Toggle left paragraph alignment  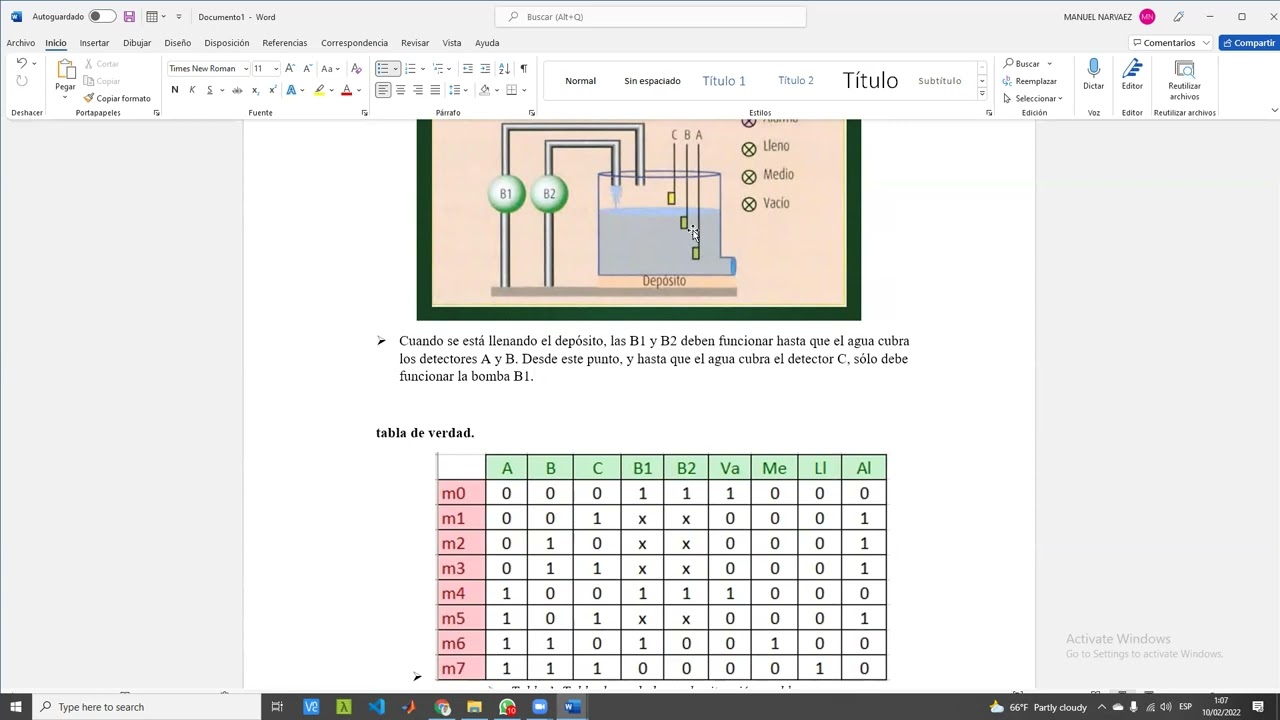(383, 90)
